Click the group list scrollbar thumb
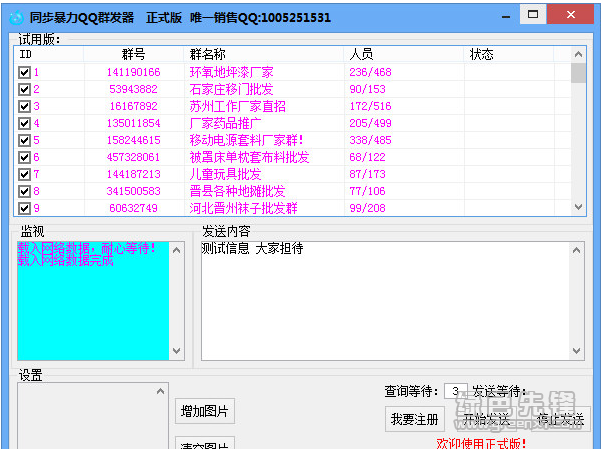This screenshot has height=449, width=603. click(x=578, y=73)
